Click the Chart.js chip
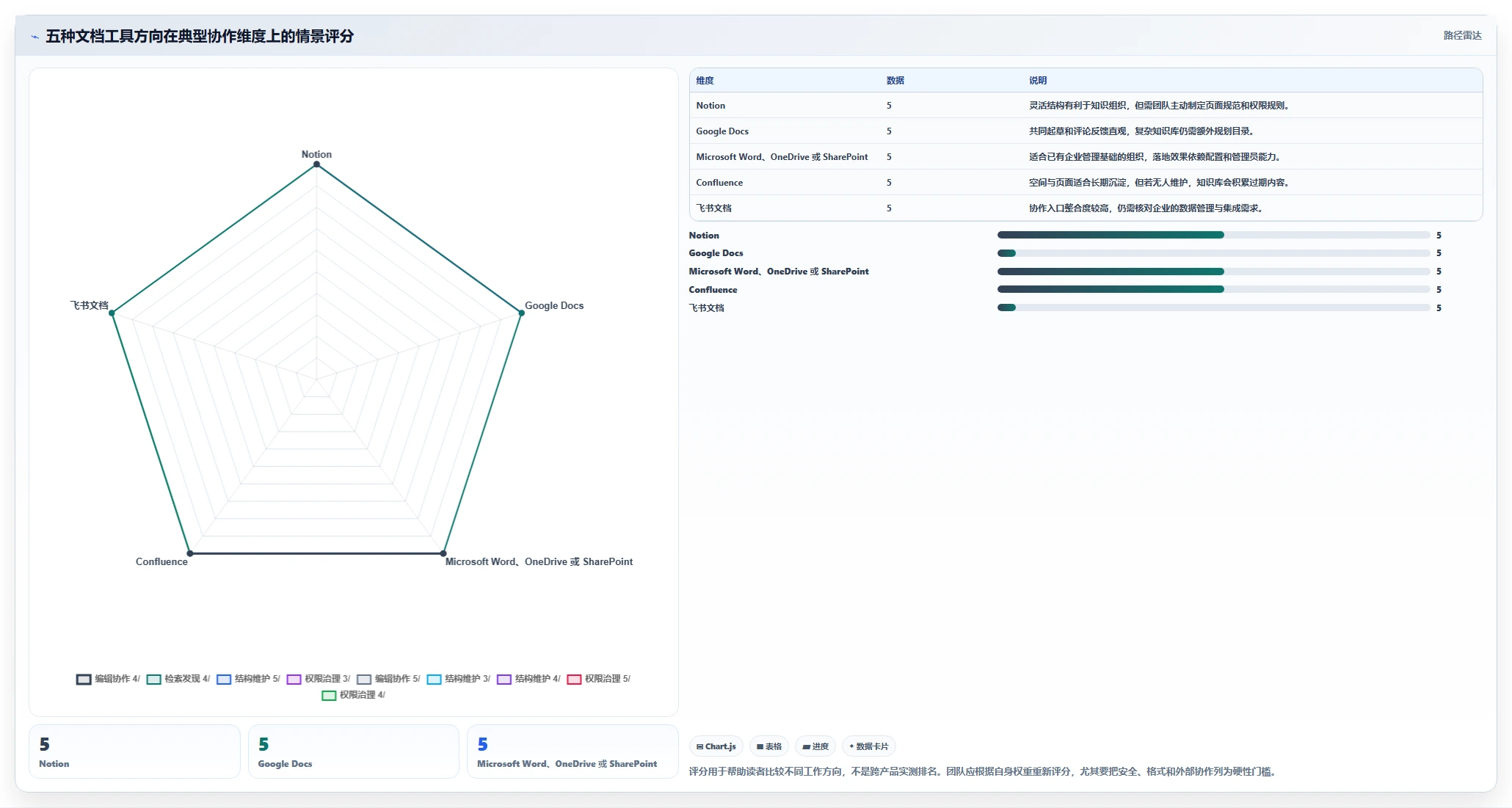Viewport: 1512px width, 808px height. pos(716,746)
